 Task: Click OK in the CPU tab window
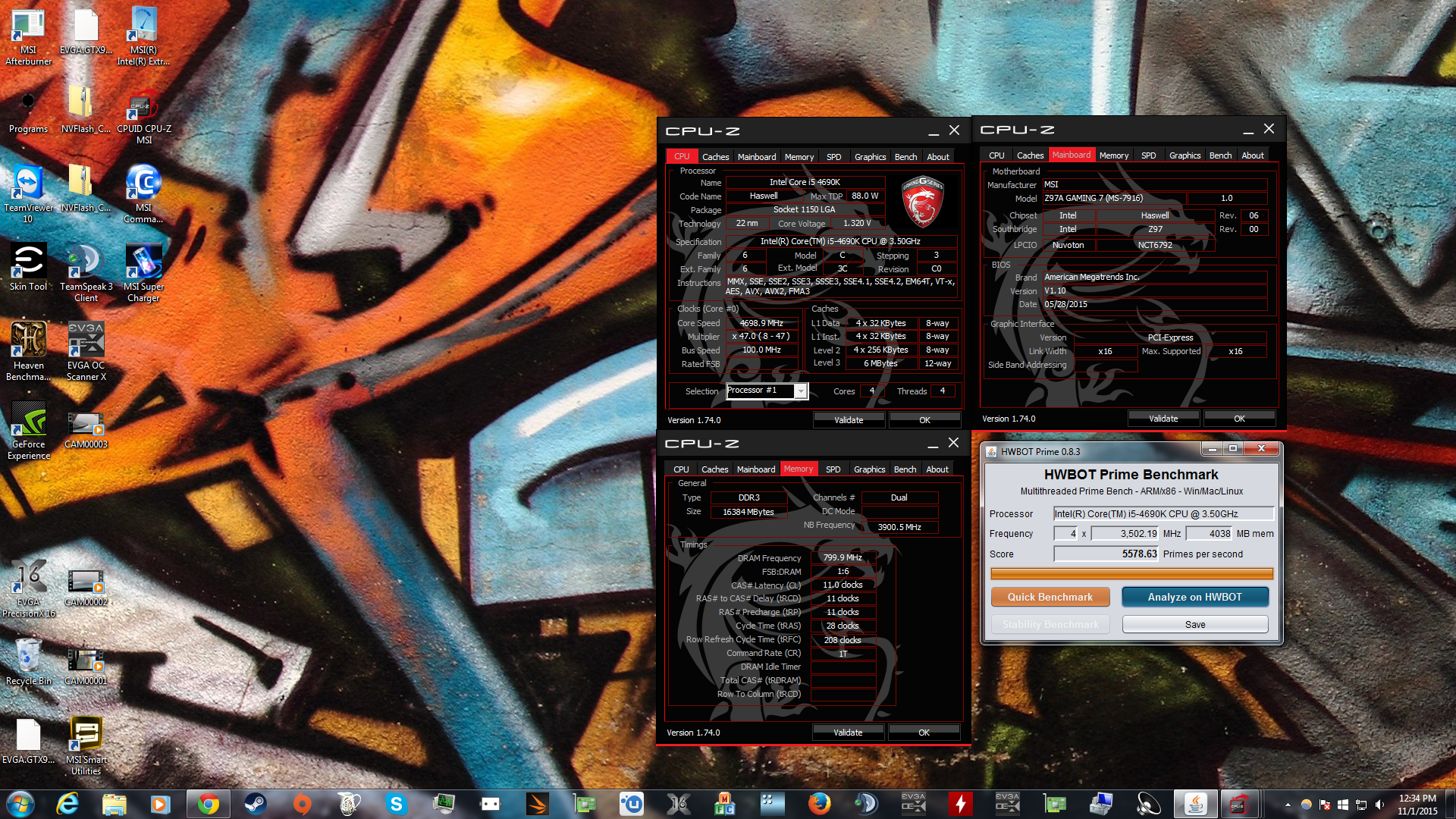point(924,420)
